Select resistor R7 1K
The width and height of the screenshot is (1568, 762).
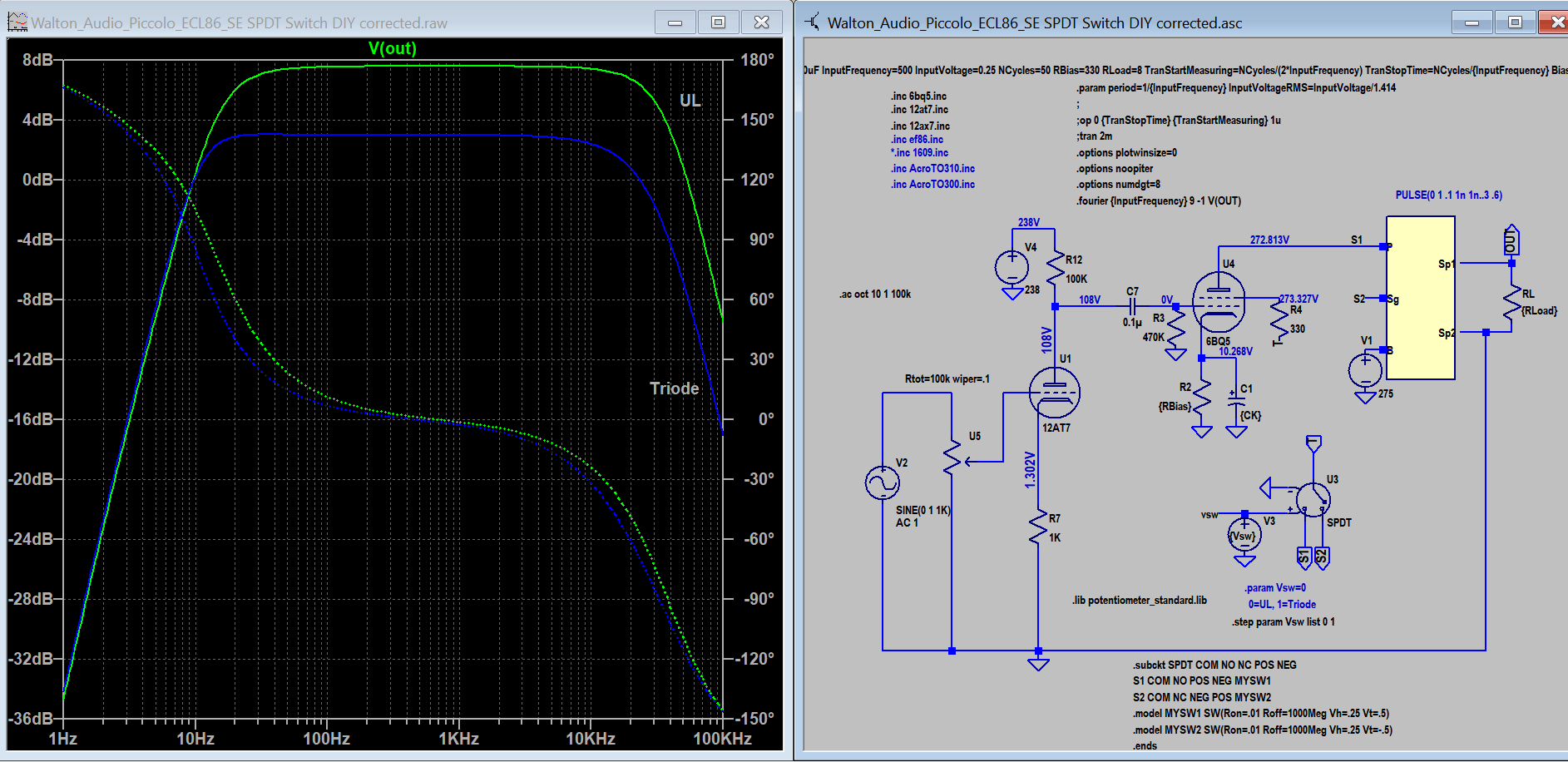(x=1038, y=527)
